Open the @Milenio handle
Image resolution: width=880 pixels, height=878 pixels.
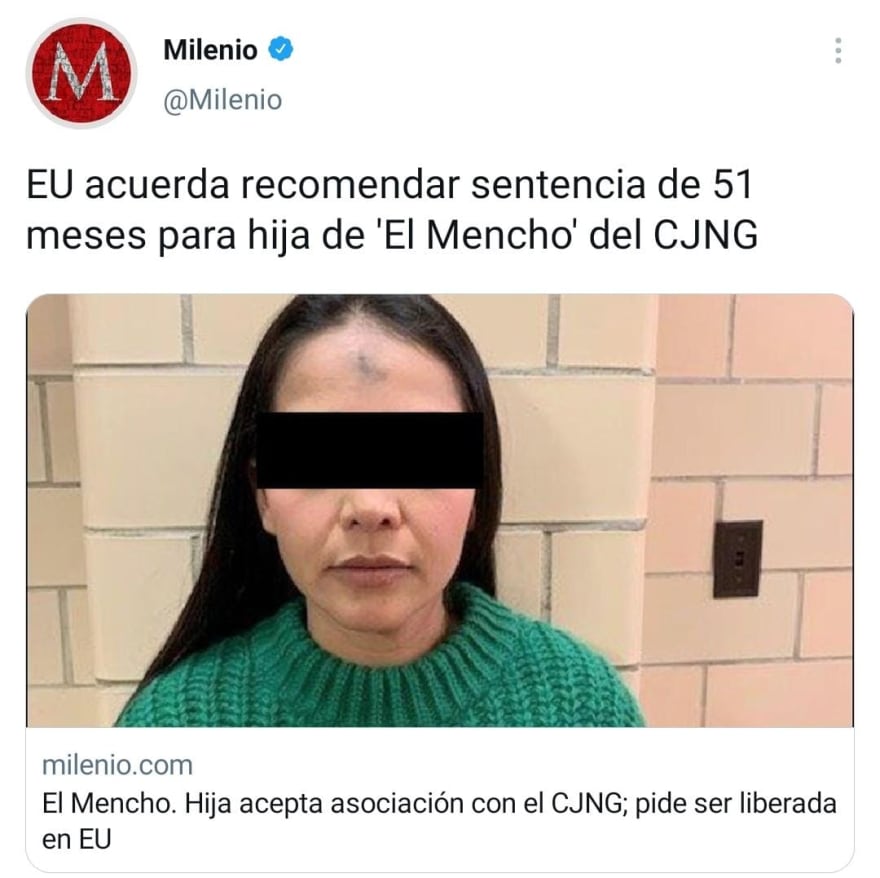coord(223,100)
